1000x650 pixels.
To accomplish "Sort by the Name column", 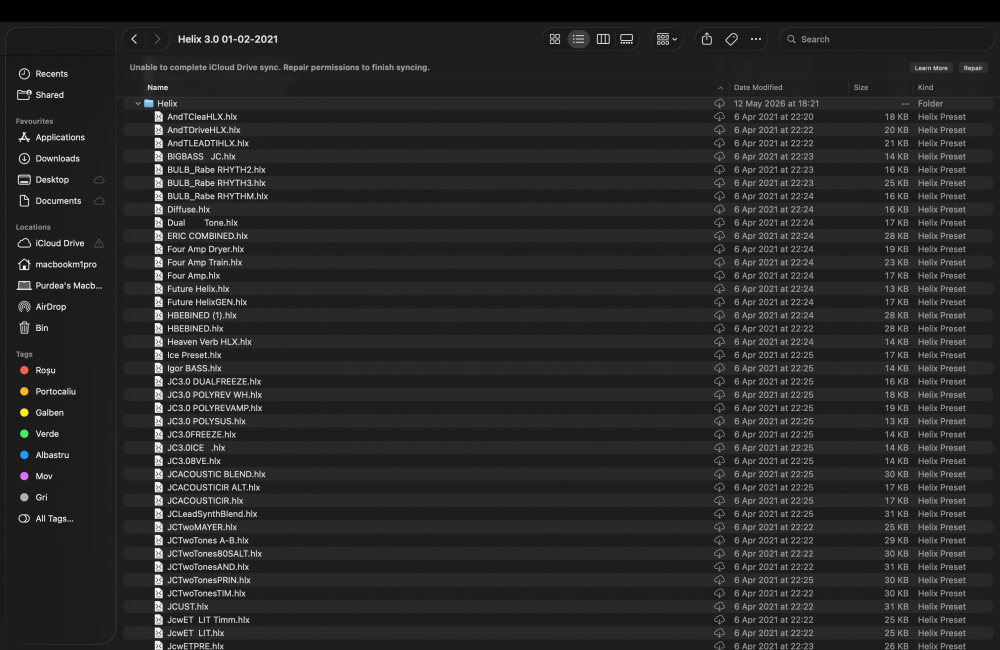I will pyautogui.click(x=158, y=87).
